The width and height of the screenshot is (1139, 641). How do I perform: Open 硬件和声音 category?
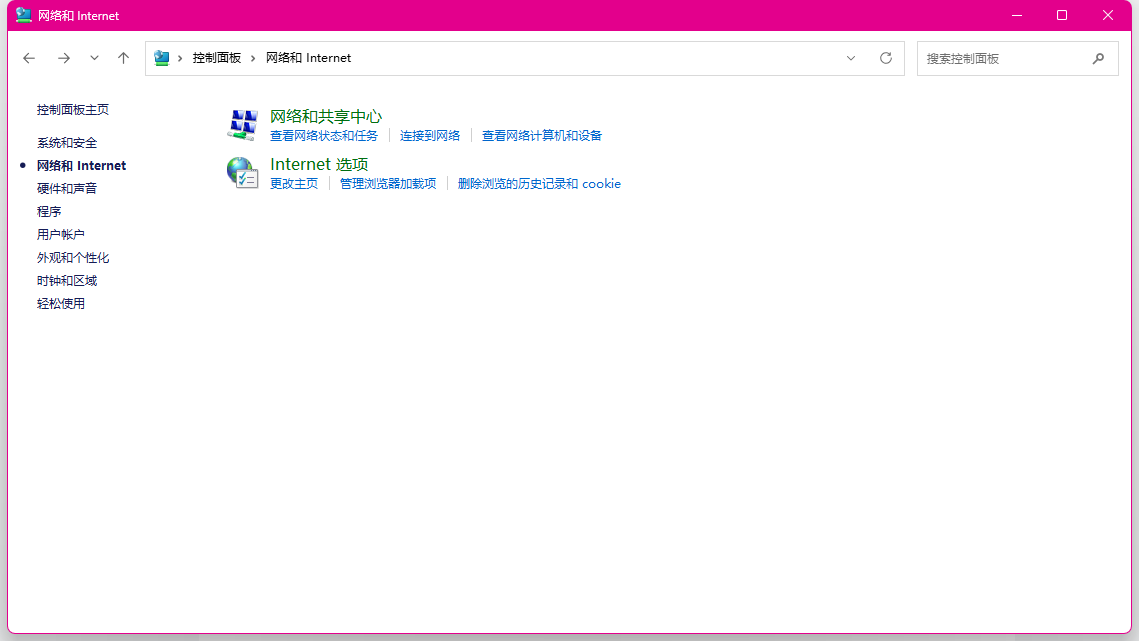[67, 189]
